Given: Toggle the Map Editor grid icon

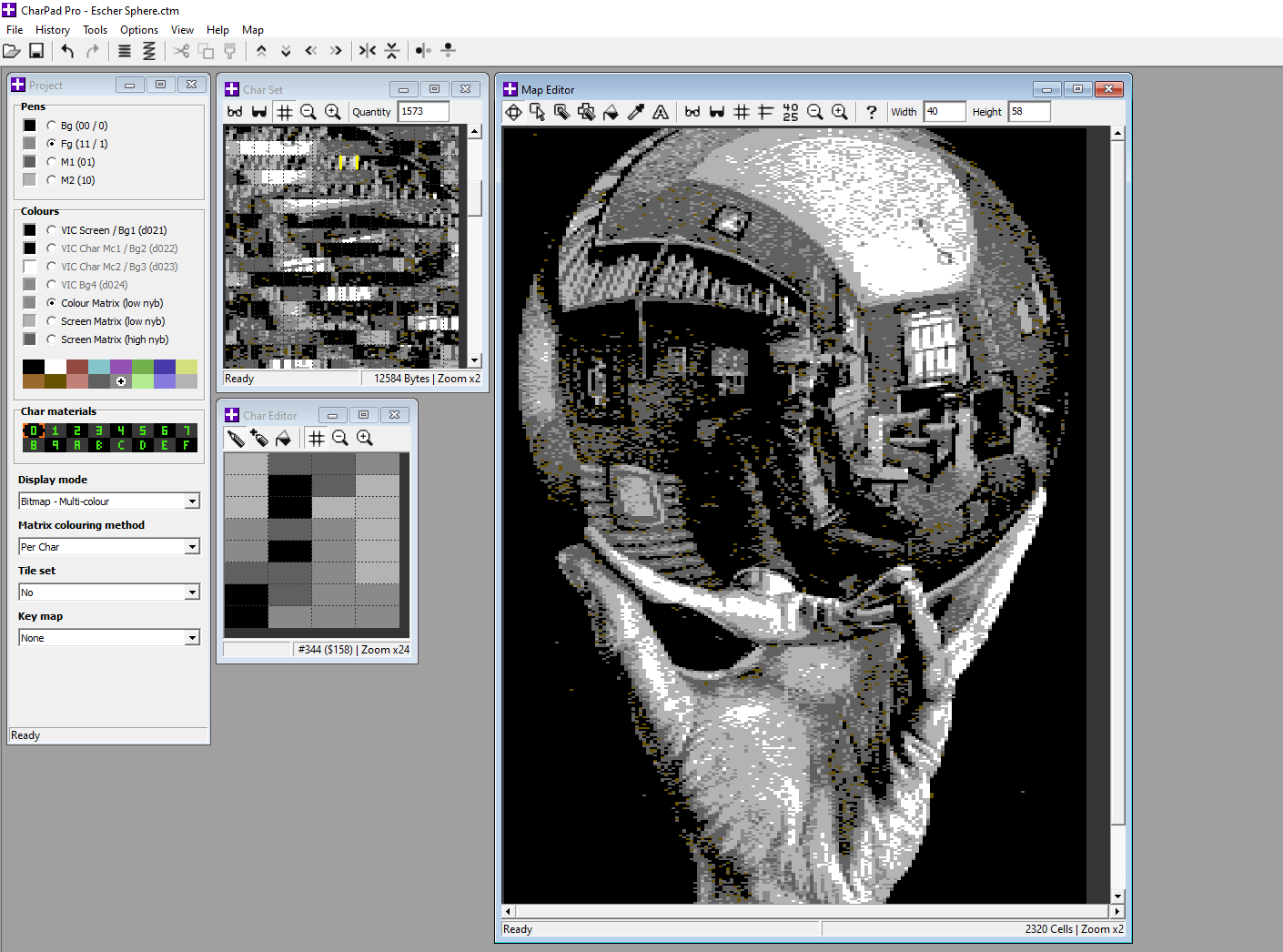Looking at the screenshot, I should click(742, 112).
